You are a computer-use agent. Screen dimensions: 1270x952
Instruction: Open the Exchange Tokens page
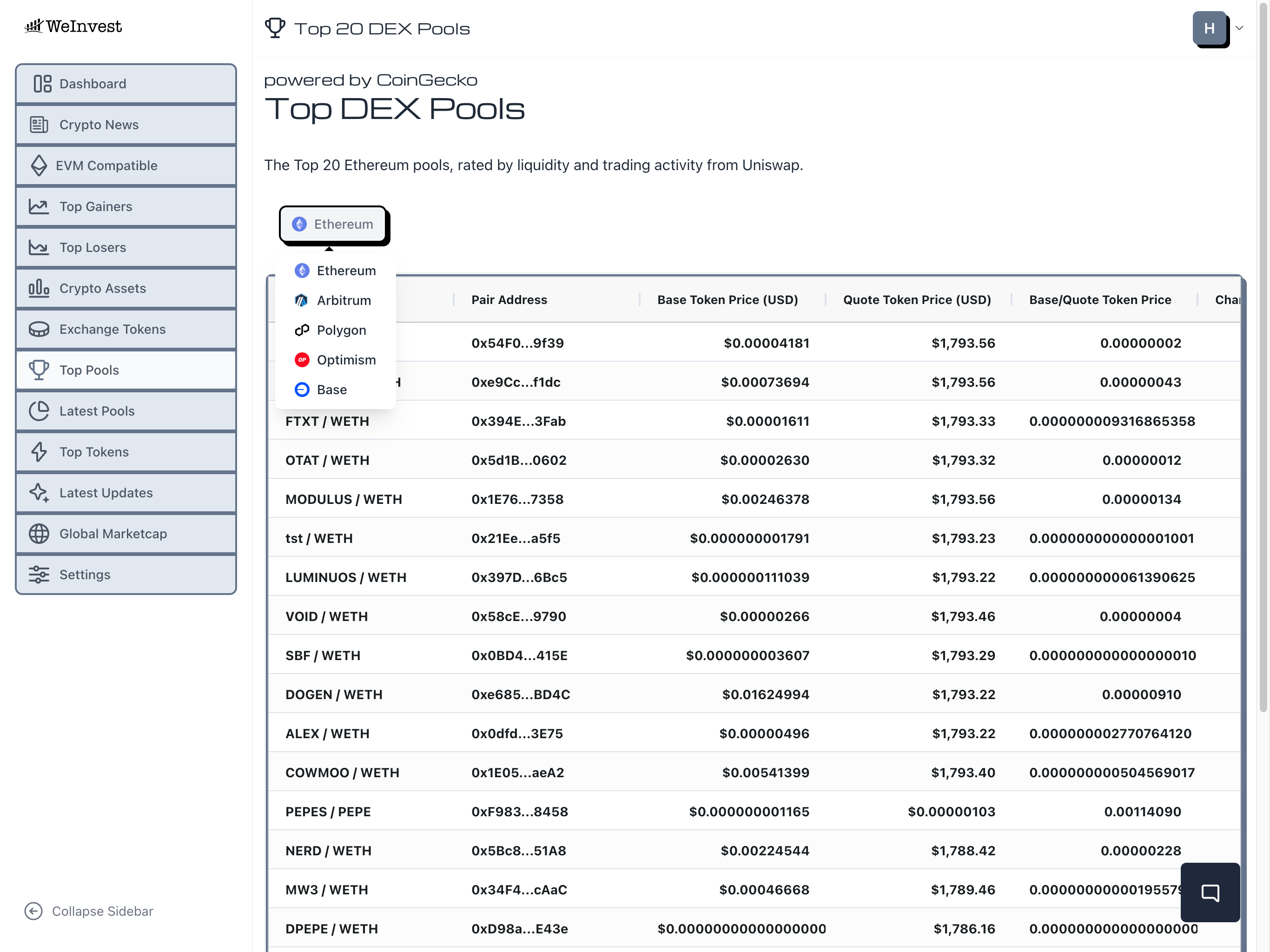tap(112, 329)
